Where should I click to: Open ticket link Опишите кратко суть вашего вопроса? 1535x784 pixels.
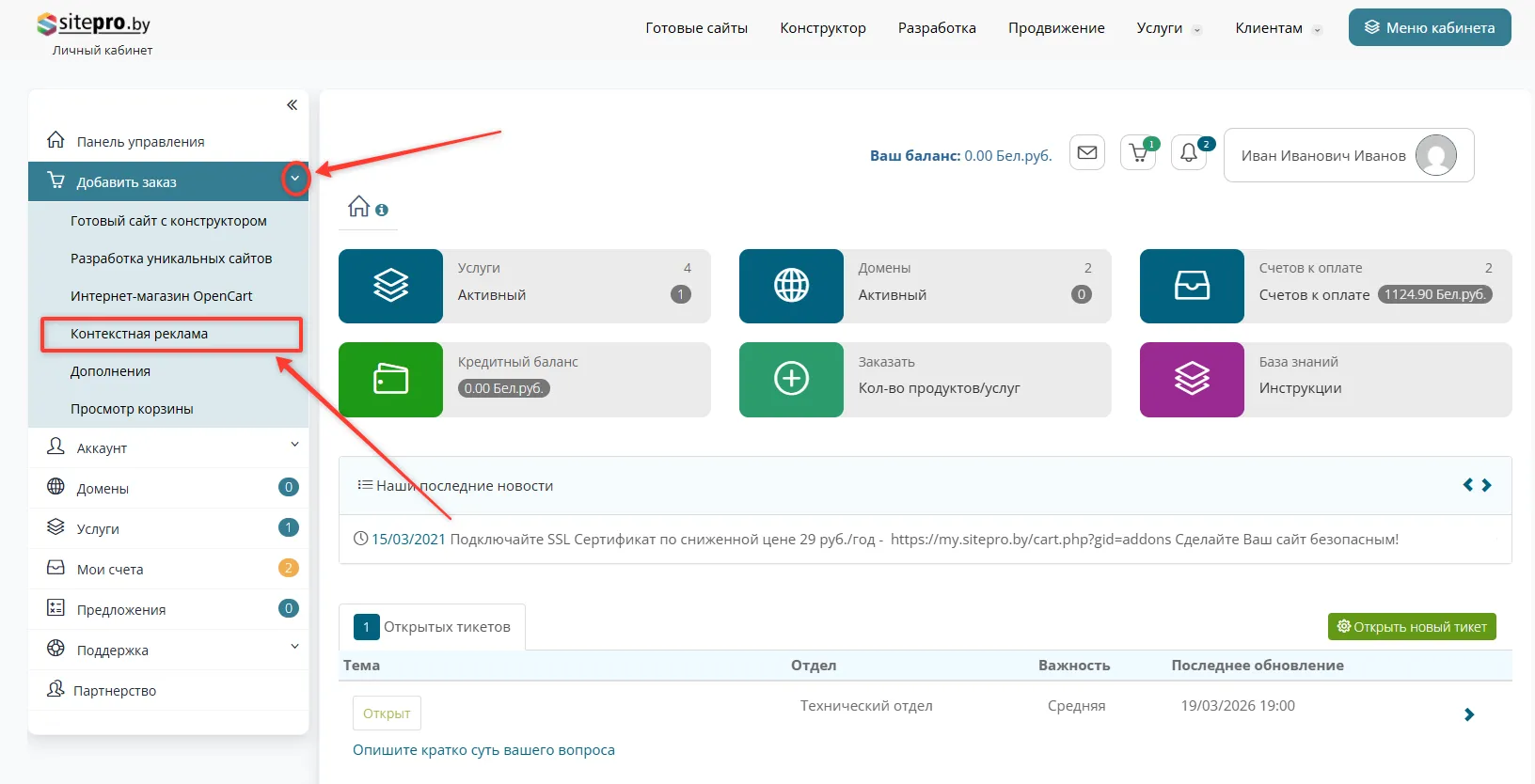pos(483,750)
